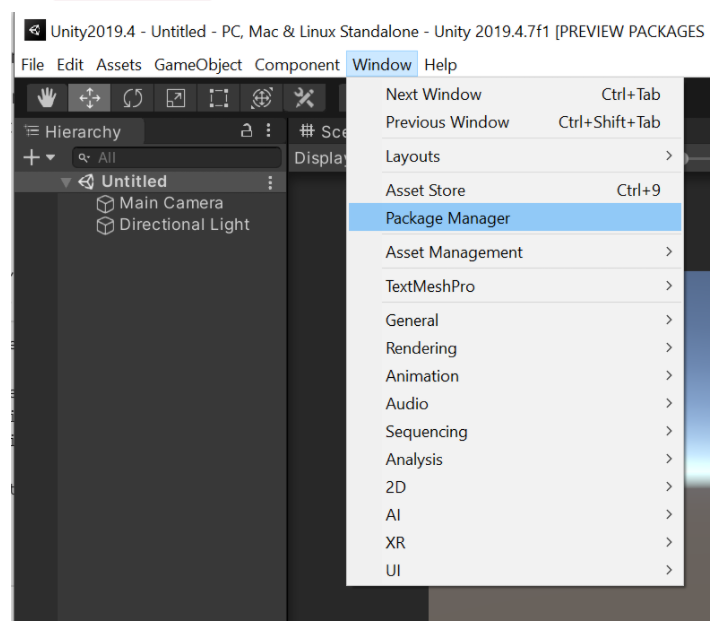Click the Directional Light cube icon
The height and width of the screenshot is (629, 713).
[105, 226]
